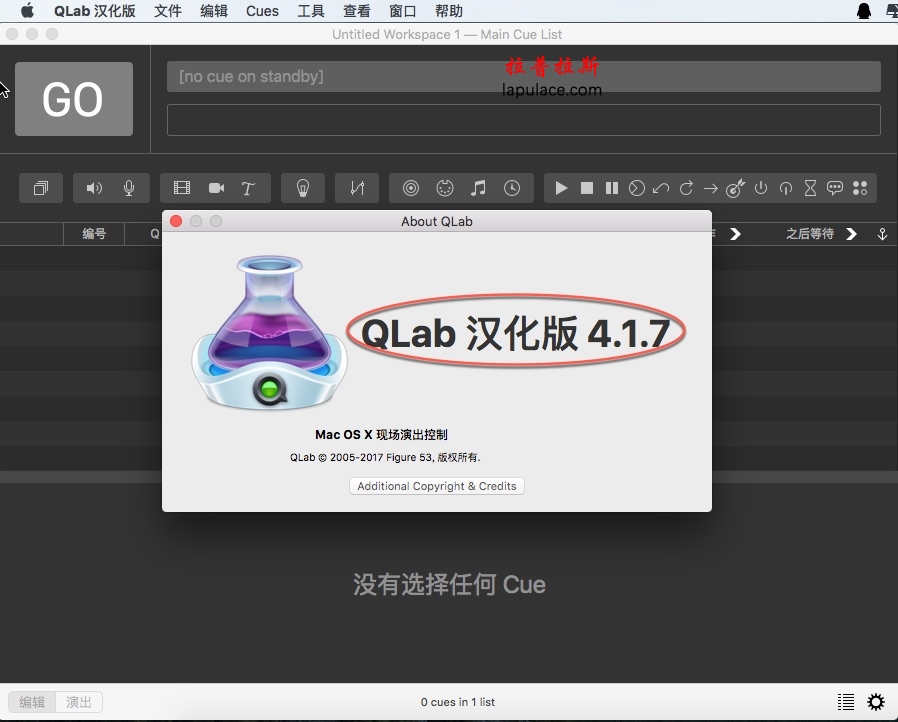This screenshot has width=898, height=722.
Task: Open the 编辑 menu in menu bar
Action: (214, 11)
